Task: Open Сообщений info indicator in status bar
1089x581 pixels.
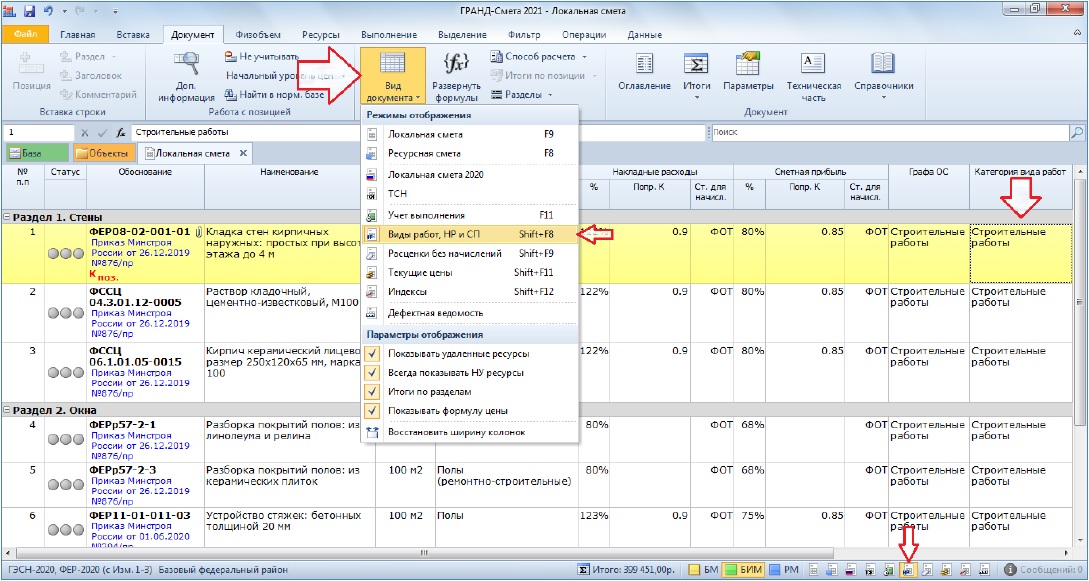Action: [1044, 570]
